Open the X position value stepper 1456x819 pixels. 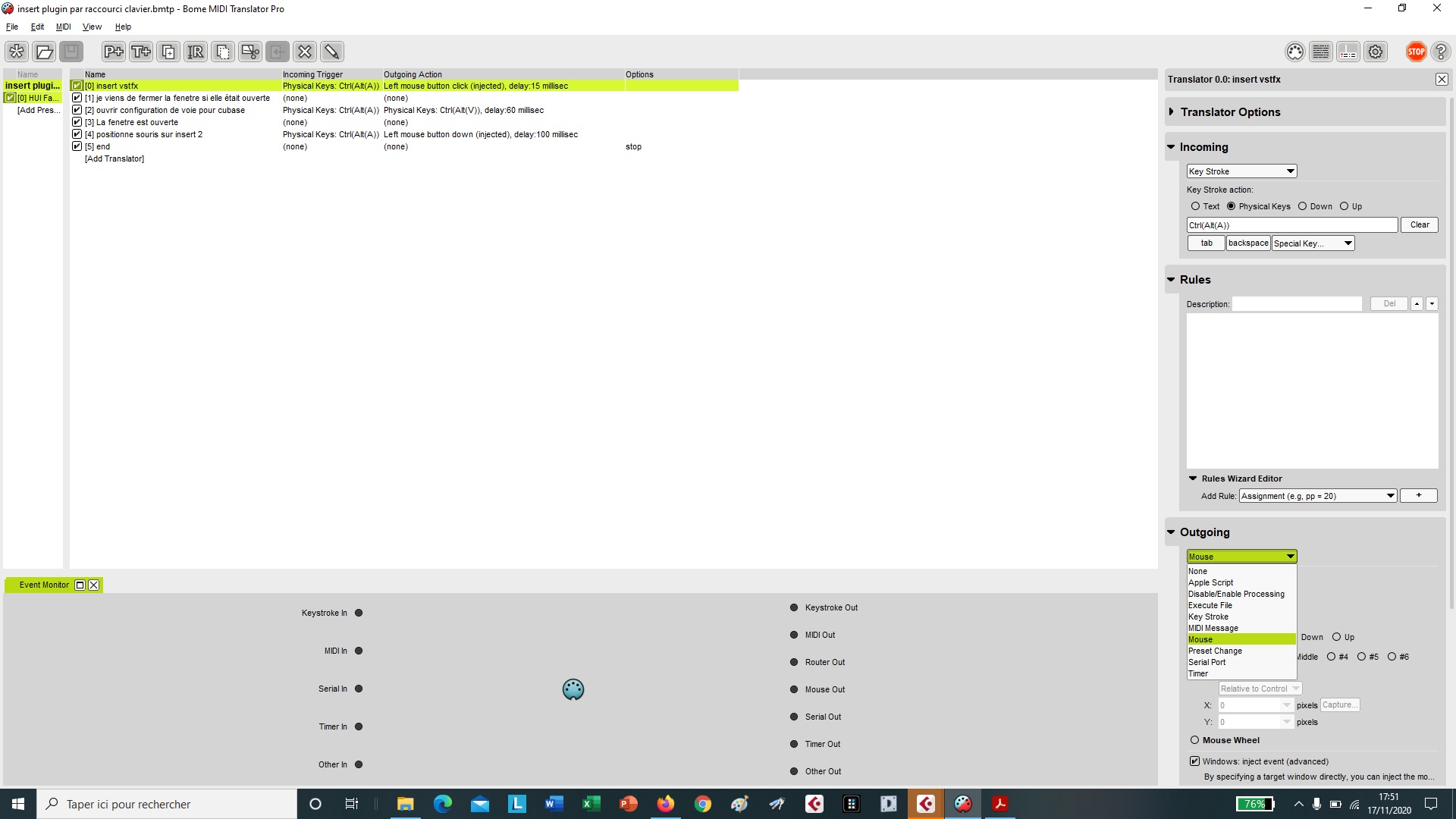pos(1285,705)
